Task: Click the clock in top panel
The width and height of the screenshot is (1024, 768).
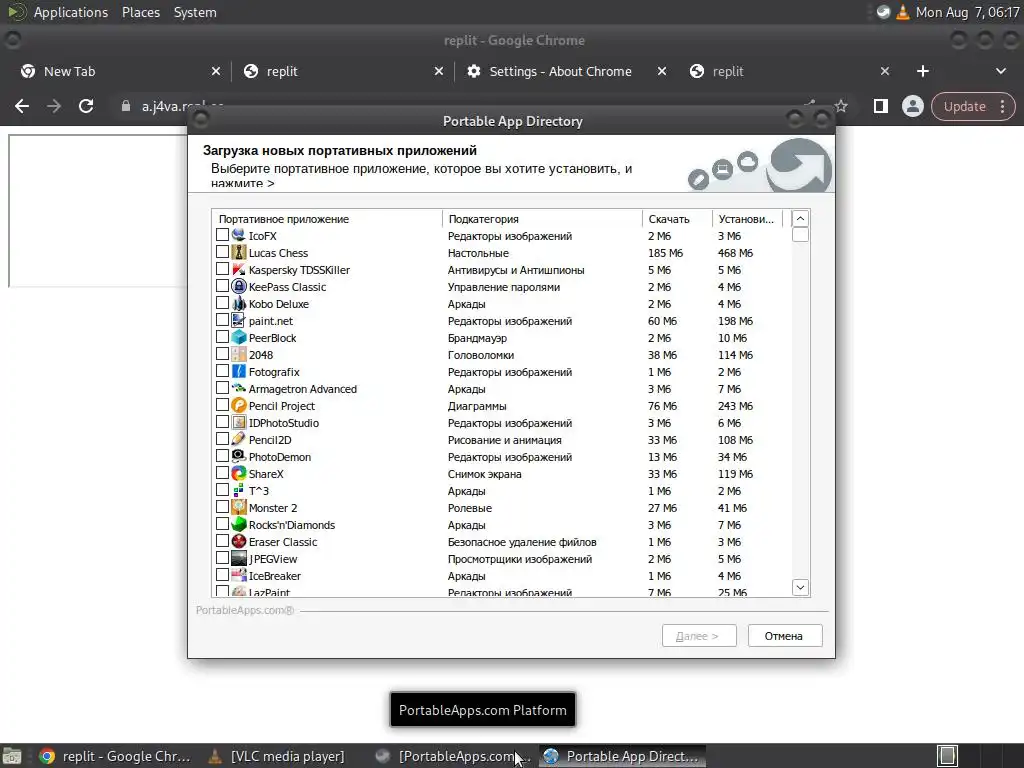Action: (967, 12)
